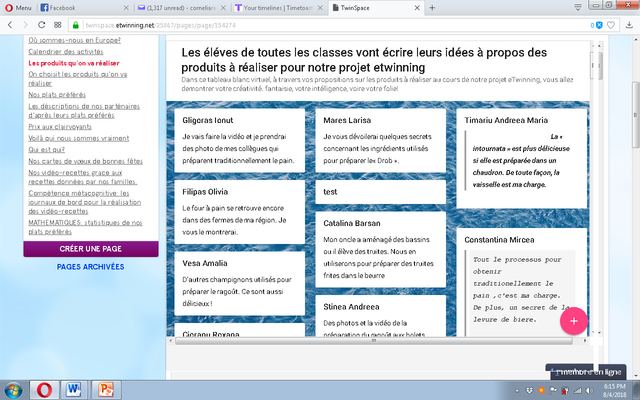Click the green padlock security icon

[x=76, y=25]
